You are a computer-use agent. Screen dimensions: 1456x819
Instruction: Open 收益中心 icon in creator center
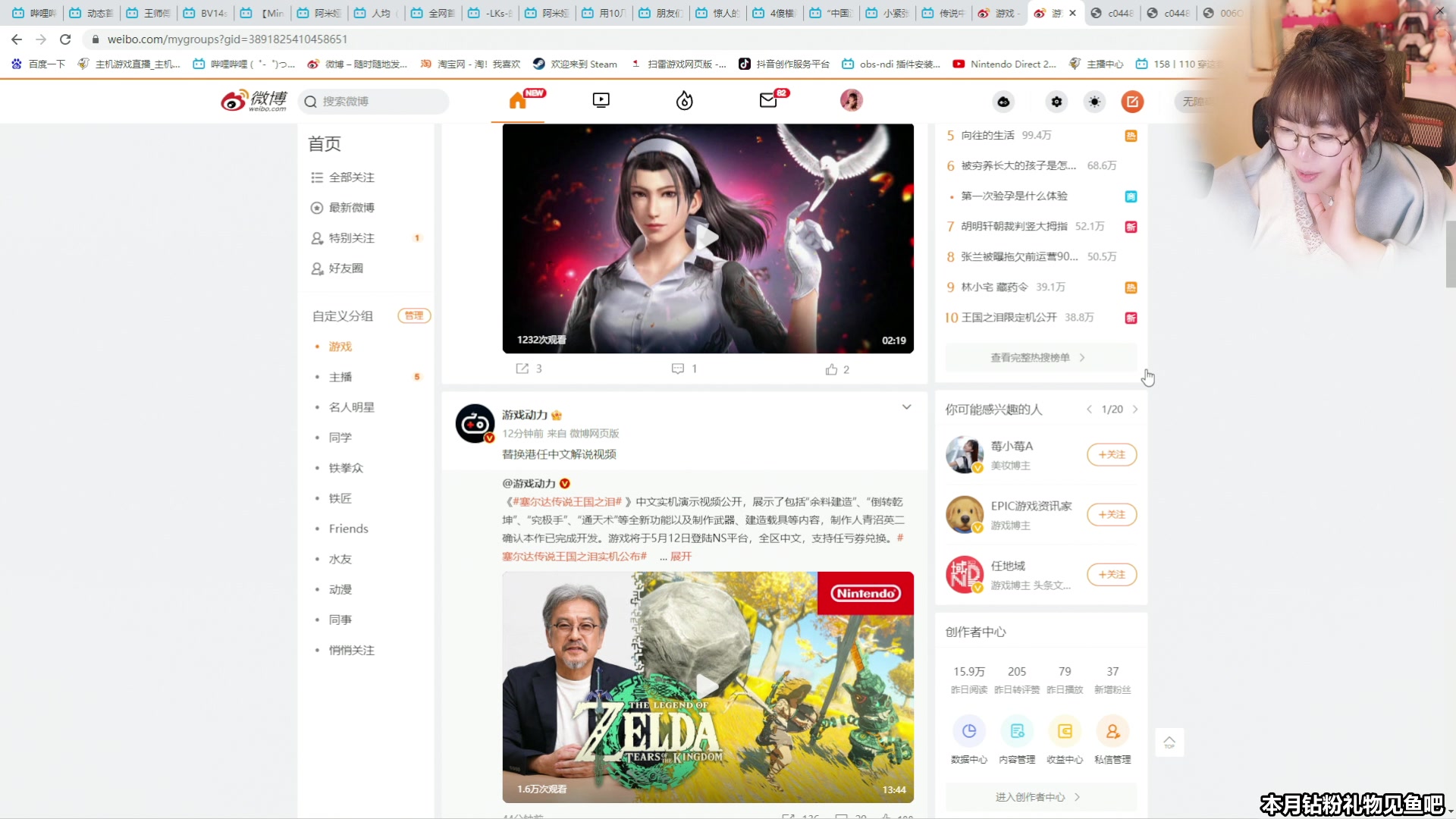coord(1065,731)
